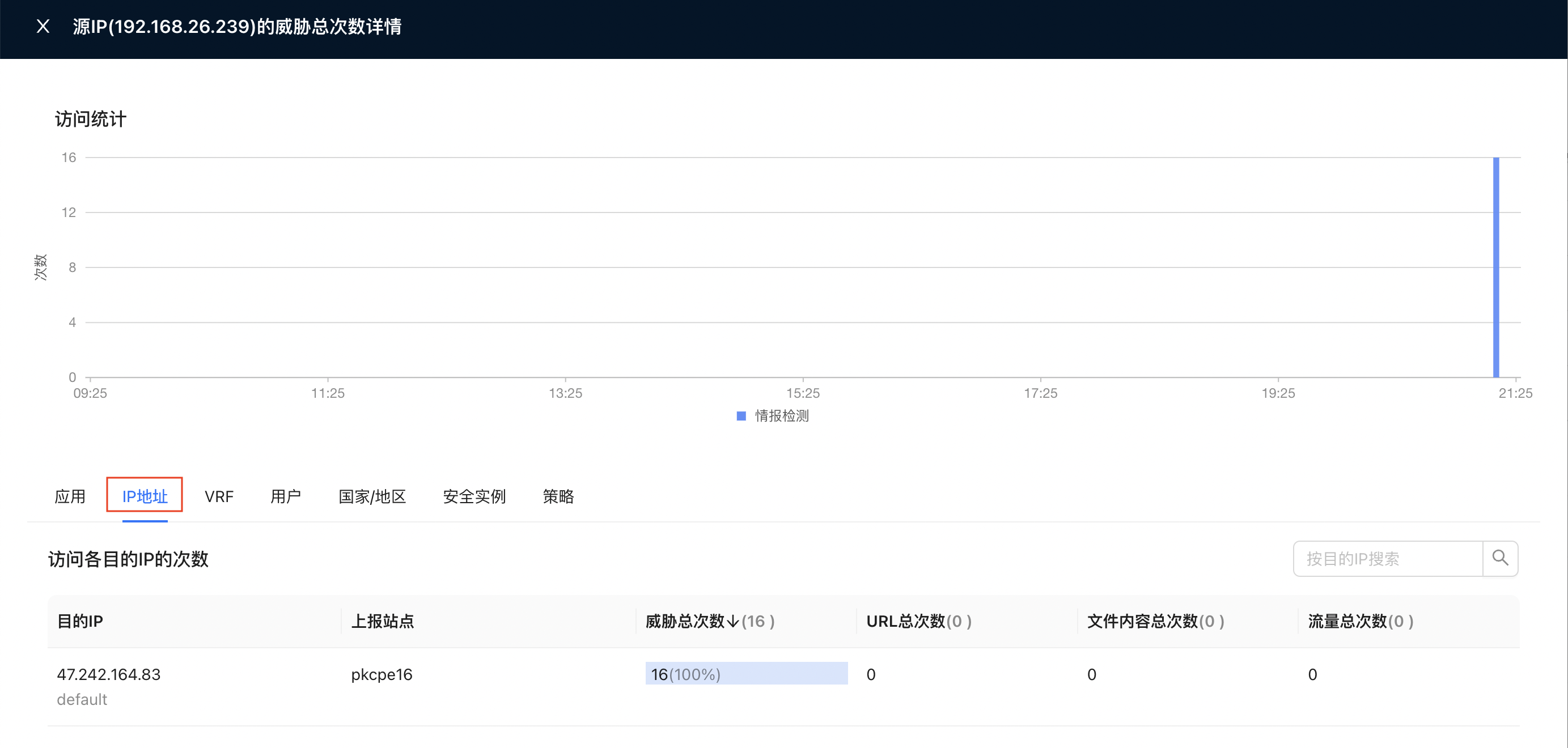Click the 目的IP column header
The height and width of the screenshot is (748, 1568).
(x=80, y=621)
